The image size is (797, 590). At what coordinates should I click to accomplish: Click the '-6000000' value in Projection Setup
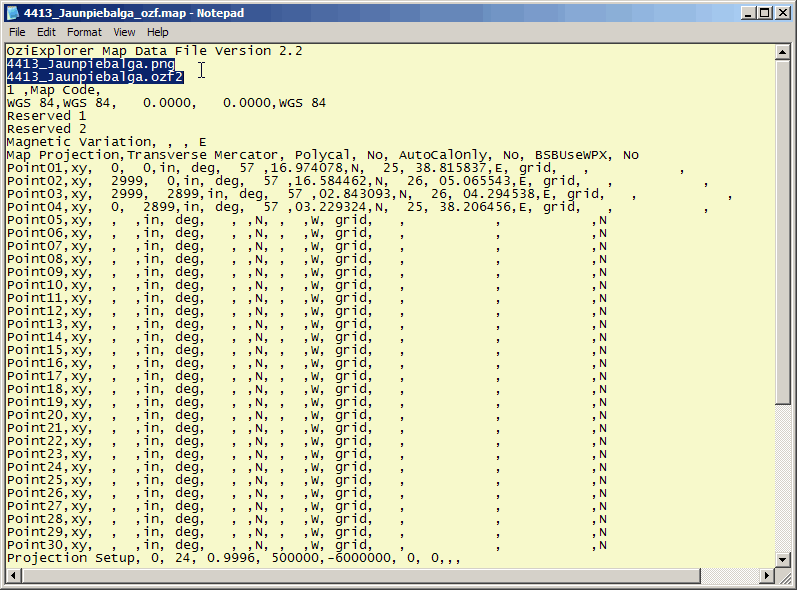(x=358, y=558)
